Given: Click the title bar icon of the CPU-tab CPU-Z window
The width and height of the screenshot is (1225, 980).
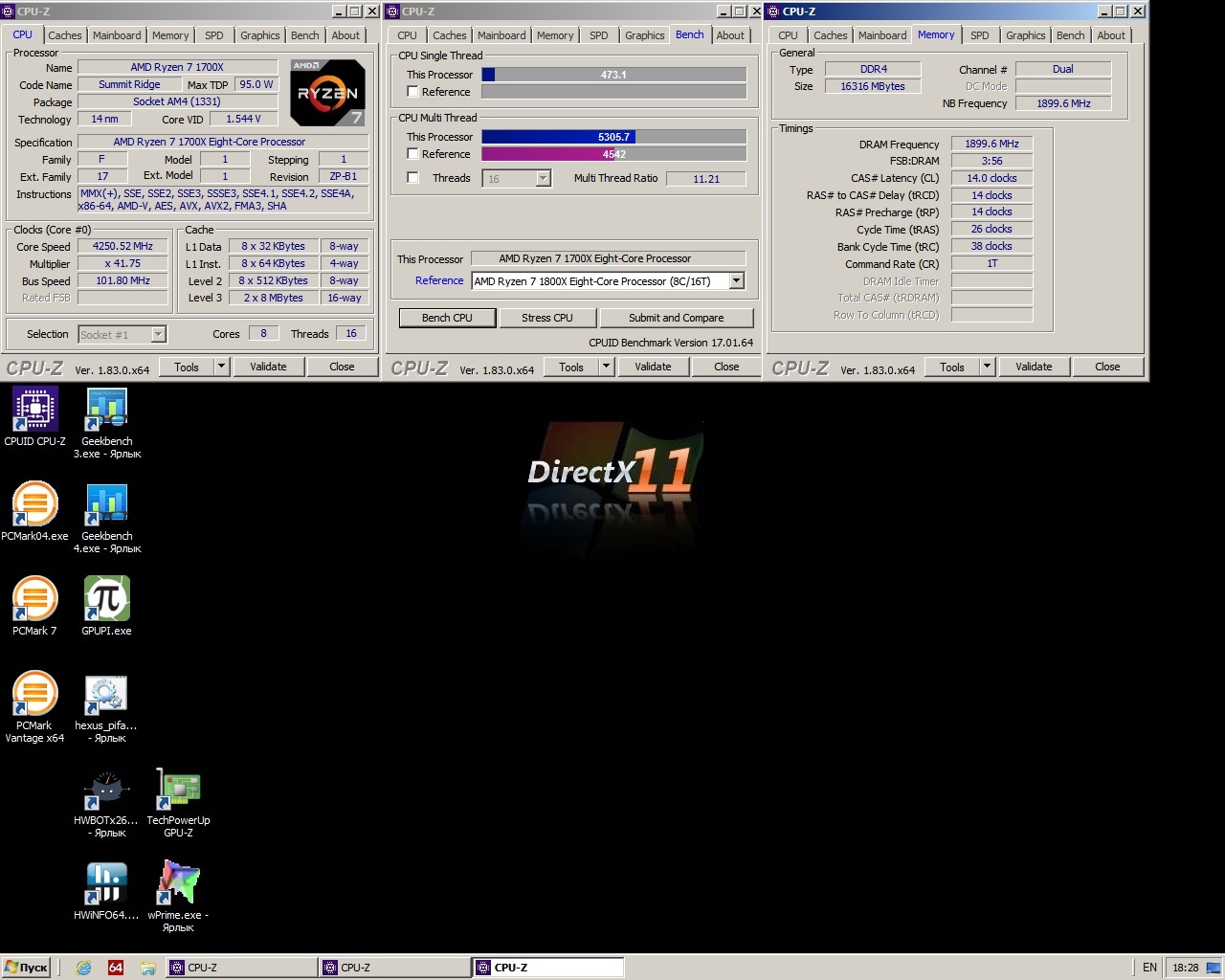Looking at the screenshot, I should (x=8, y=11).
